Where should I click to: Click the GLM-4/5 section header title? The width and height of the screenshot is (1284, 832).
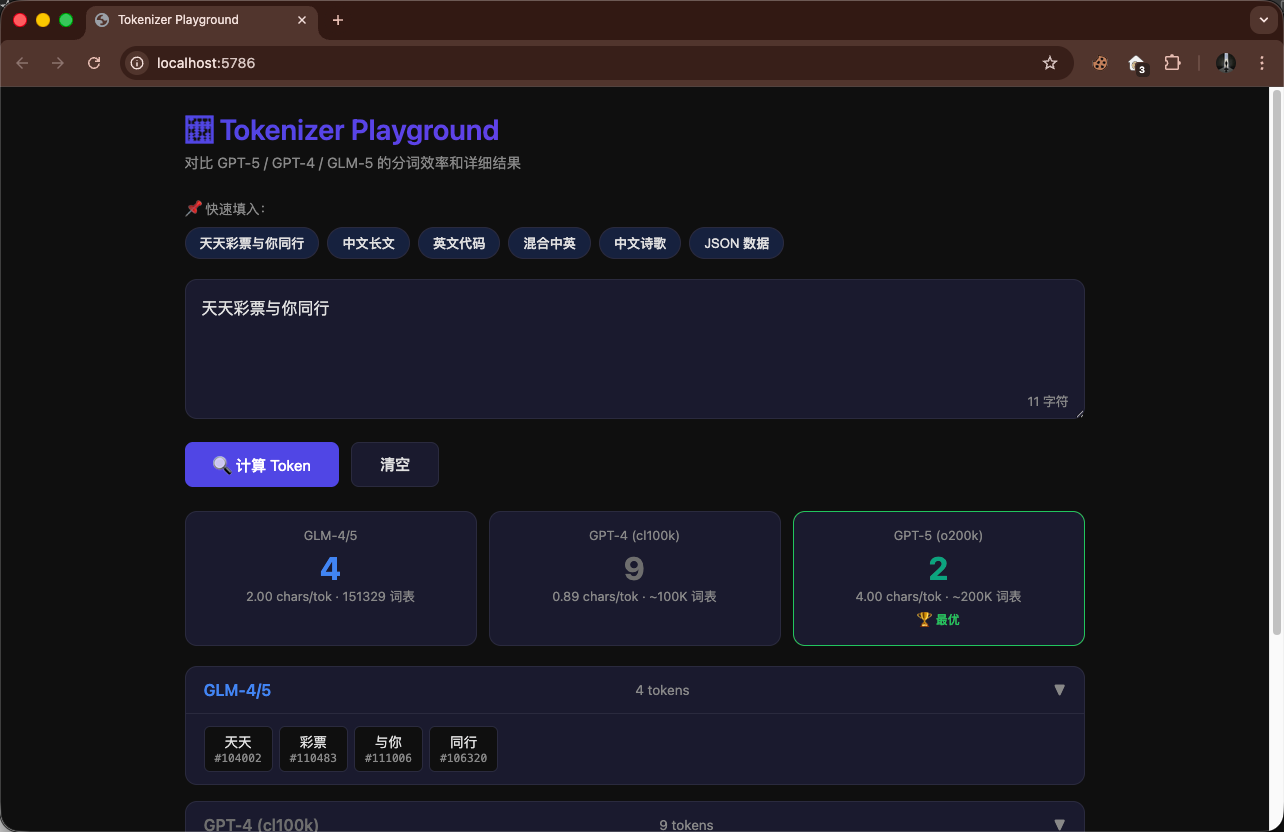pyautogui.click(x=237, y=690)
